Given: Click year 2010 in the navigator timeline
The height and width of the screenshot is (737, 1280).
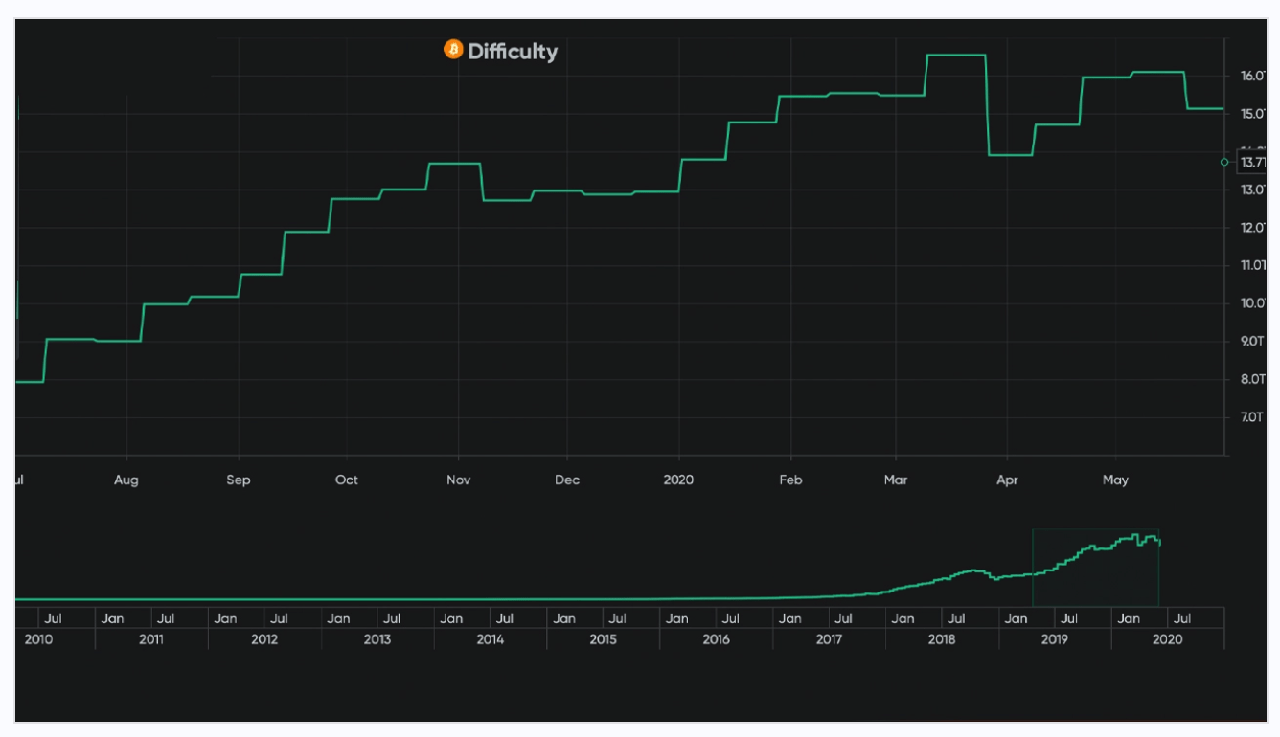Looking at the screenshot, I should pos(38,639).
